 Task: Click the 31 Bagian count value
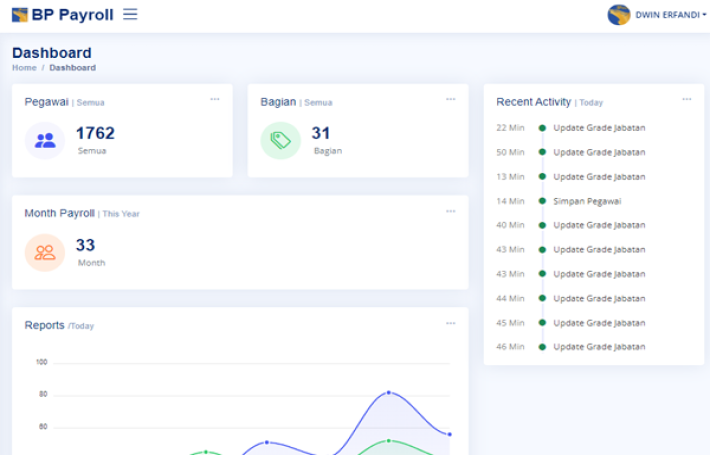(321, 133)
